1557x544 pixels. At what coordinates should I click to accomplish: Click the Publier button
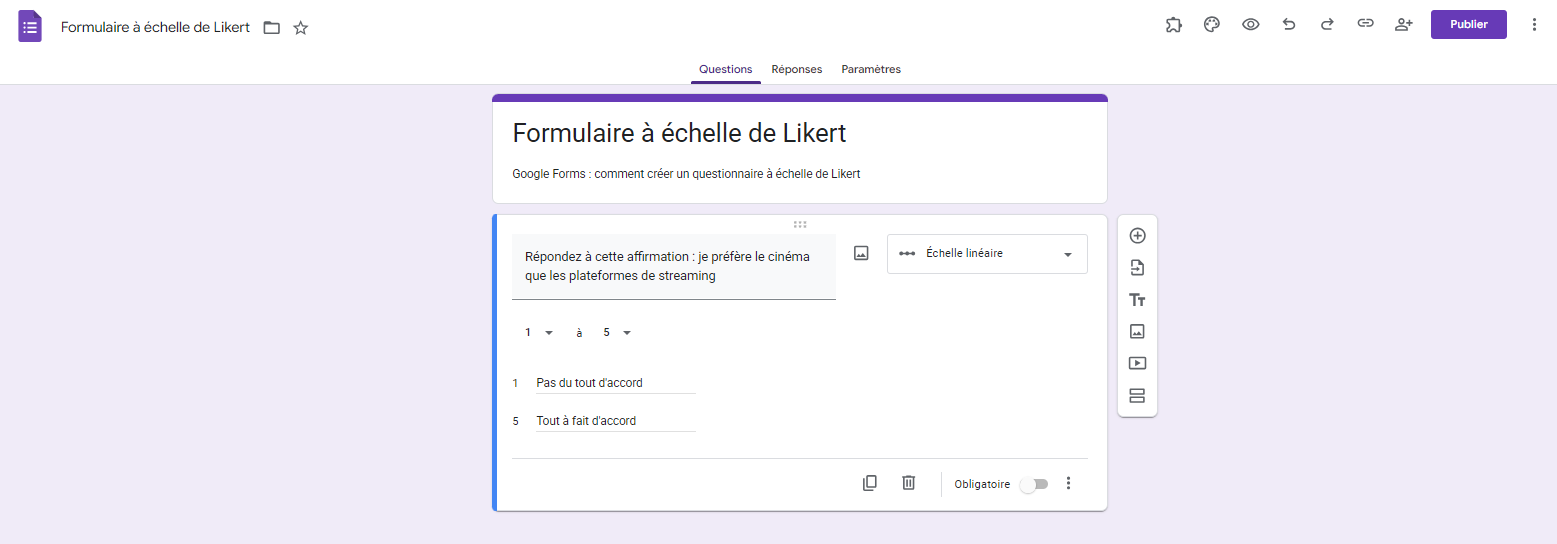[x=1468, y=25]
